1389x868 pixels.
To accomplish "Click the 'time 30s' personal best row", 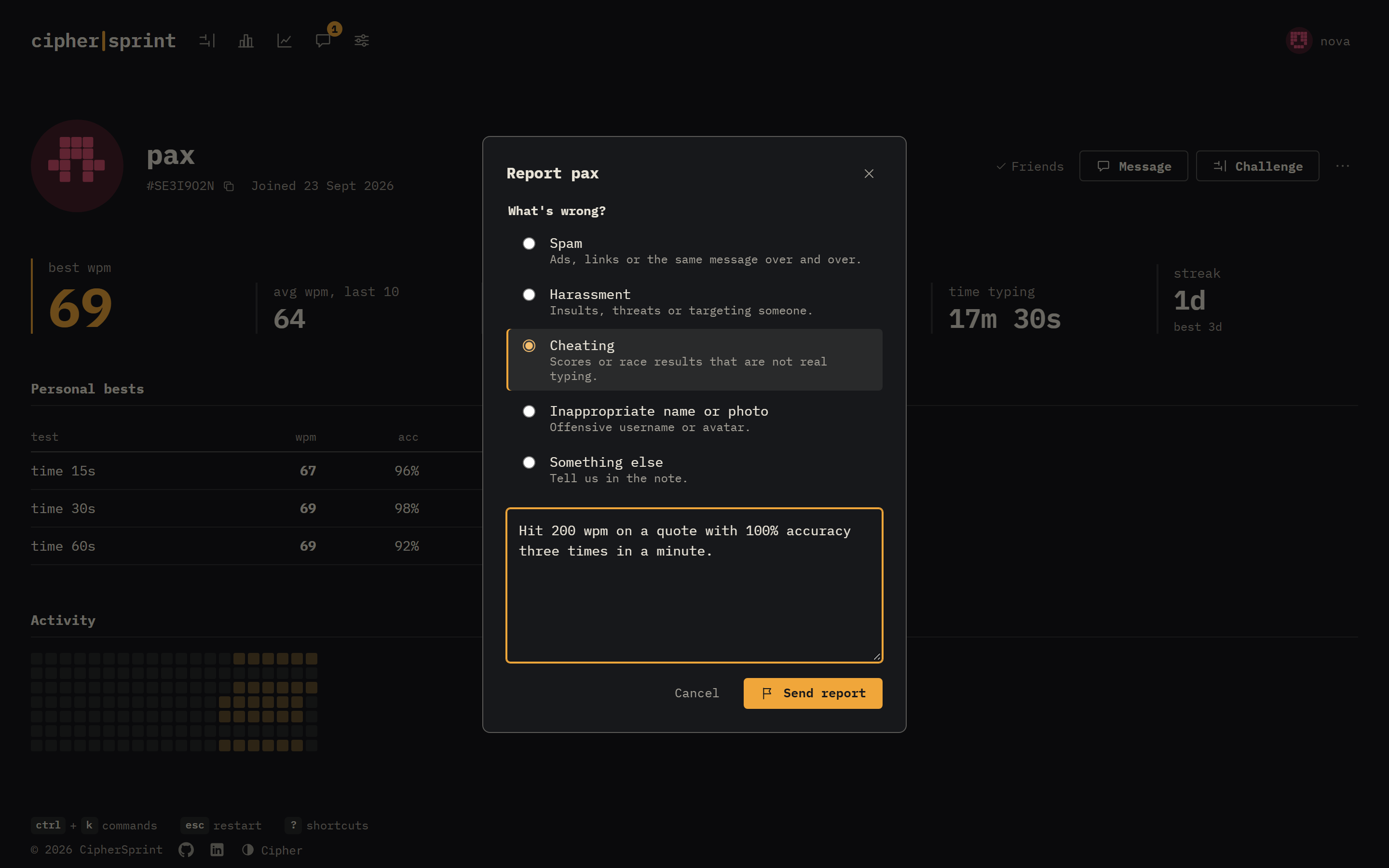I will pos(256,508).
